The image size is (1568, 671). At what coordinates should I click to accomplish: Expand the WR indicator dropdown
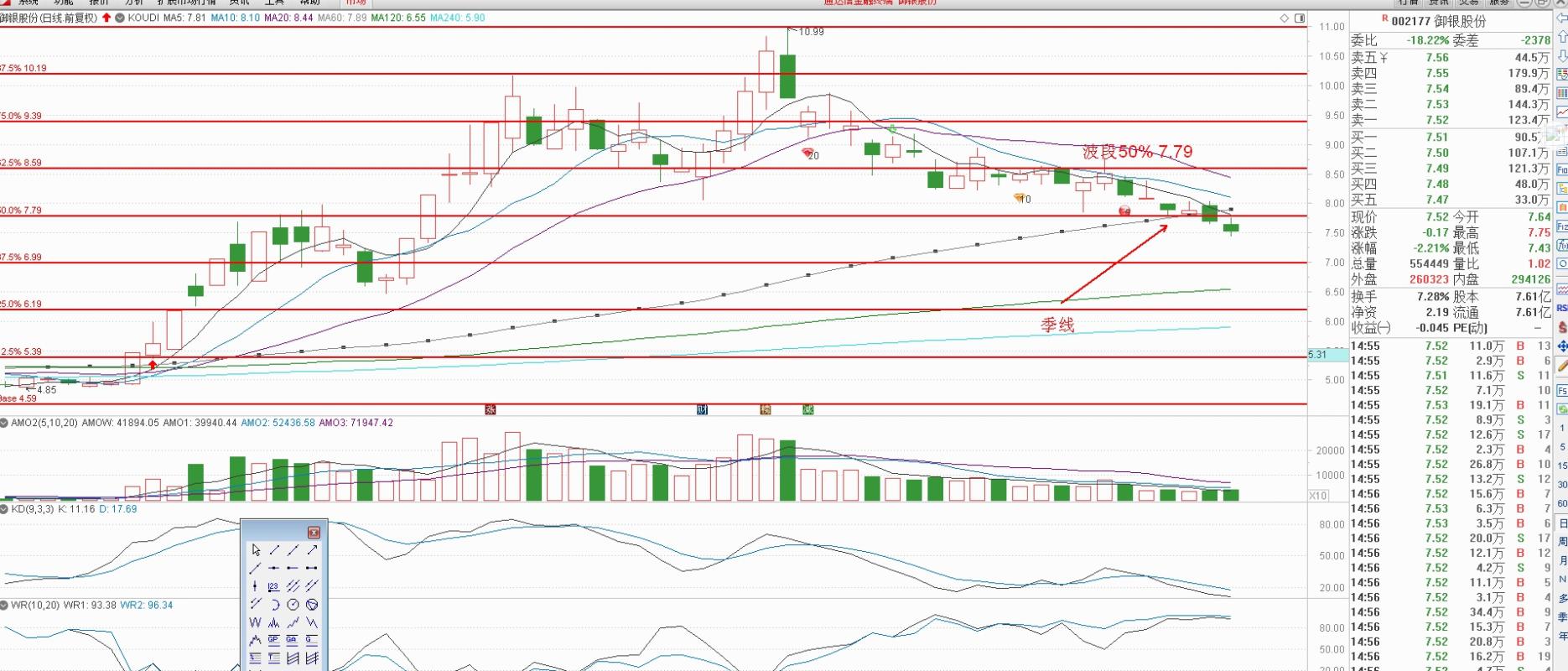4,605
